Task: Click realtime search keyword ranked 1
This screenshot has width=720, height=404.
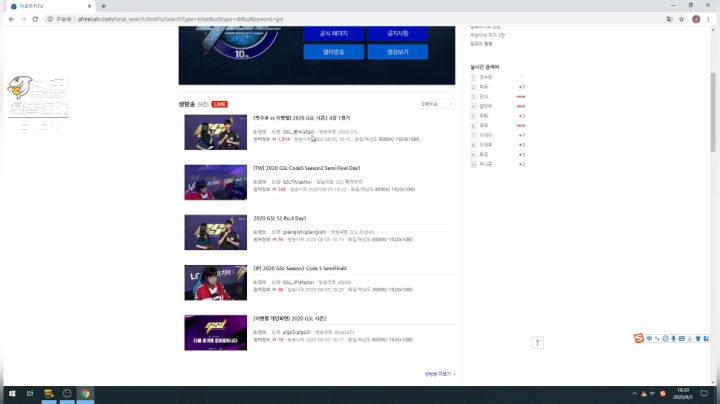Action: click(485, 77)
